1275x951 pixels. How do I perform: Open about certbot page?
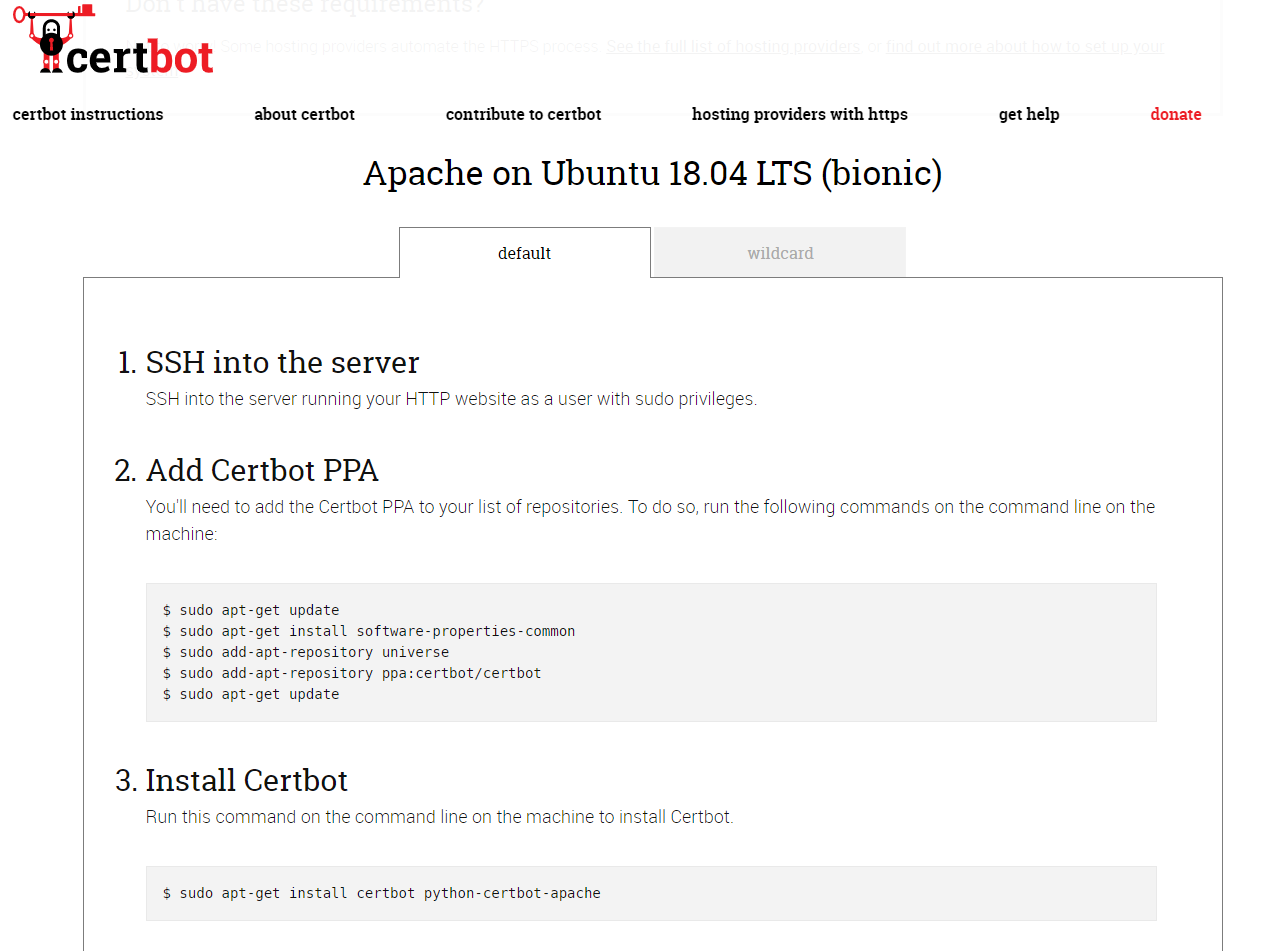(x=305, y=114)
